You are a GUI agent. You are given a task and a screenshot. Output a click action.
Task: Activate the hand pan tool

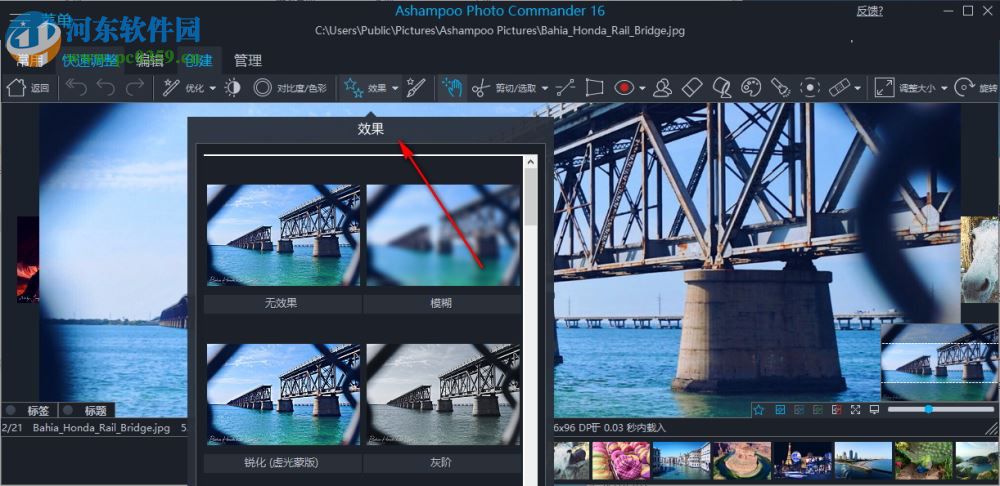452,88
